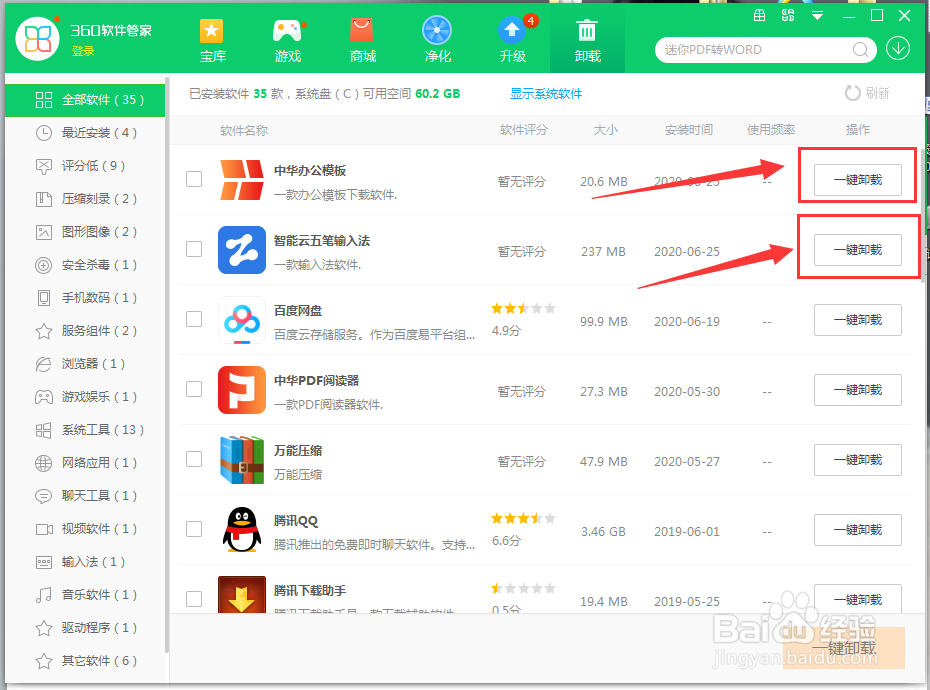Select 游戏娱乐 (1) category

click(x=85, y=397)
